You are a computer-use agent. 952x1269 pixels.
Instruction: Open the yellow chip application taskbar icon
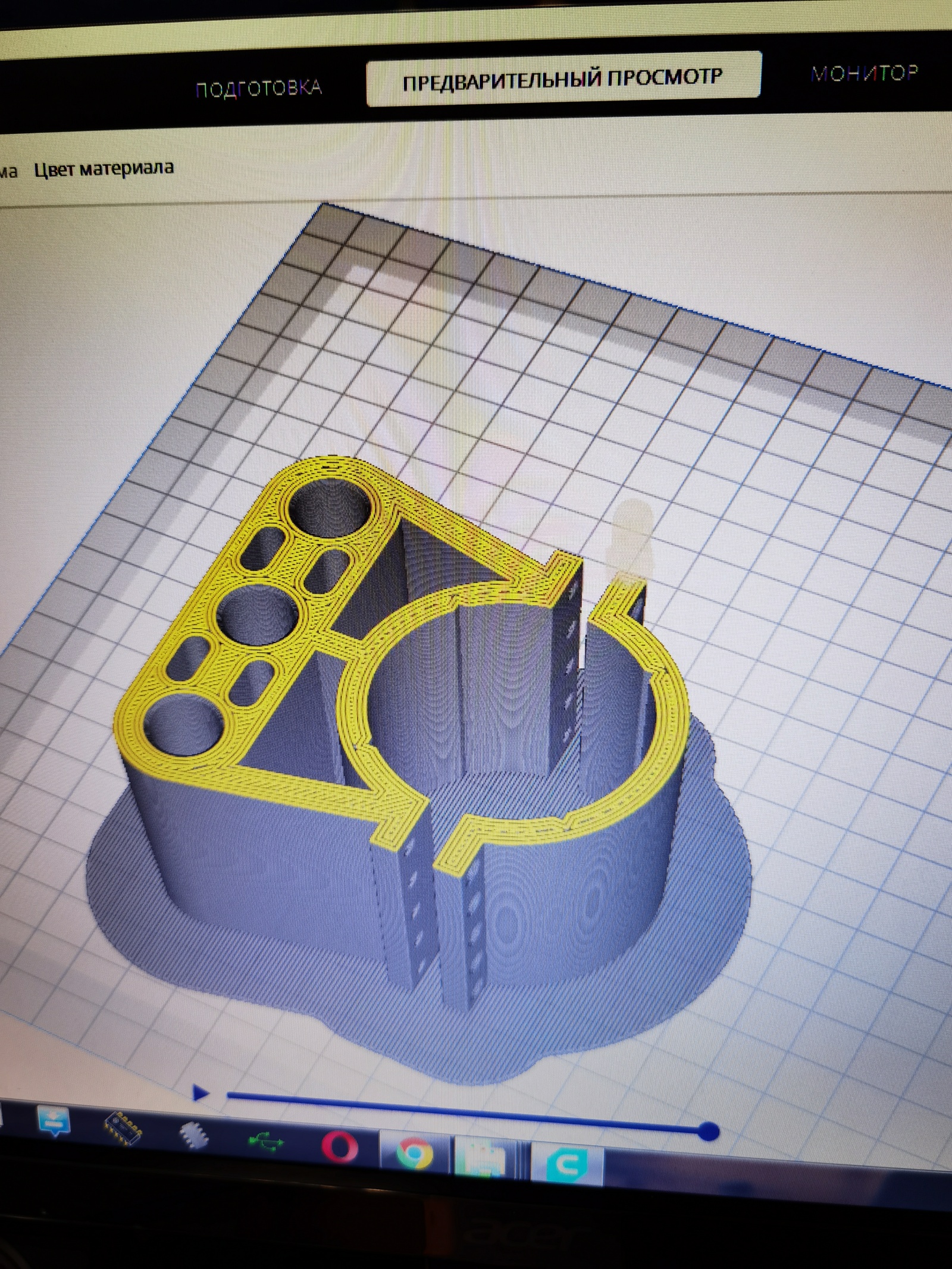point(124,1128)
